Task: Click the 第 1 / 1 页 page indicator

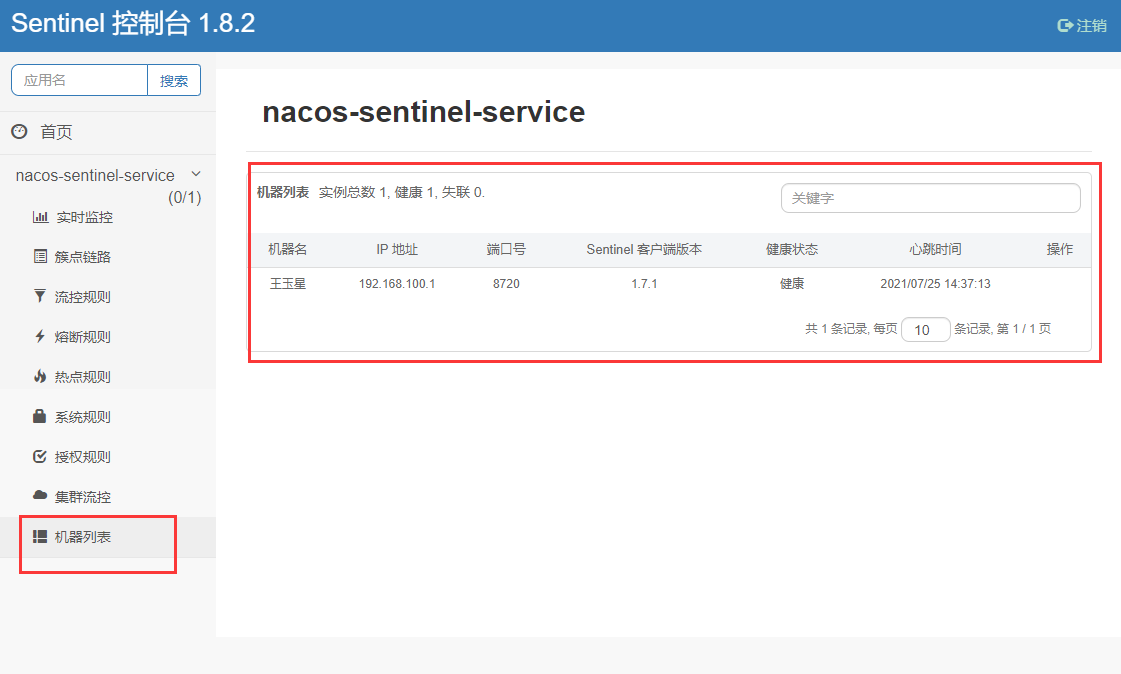Action: click(1024, 329)
